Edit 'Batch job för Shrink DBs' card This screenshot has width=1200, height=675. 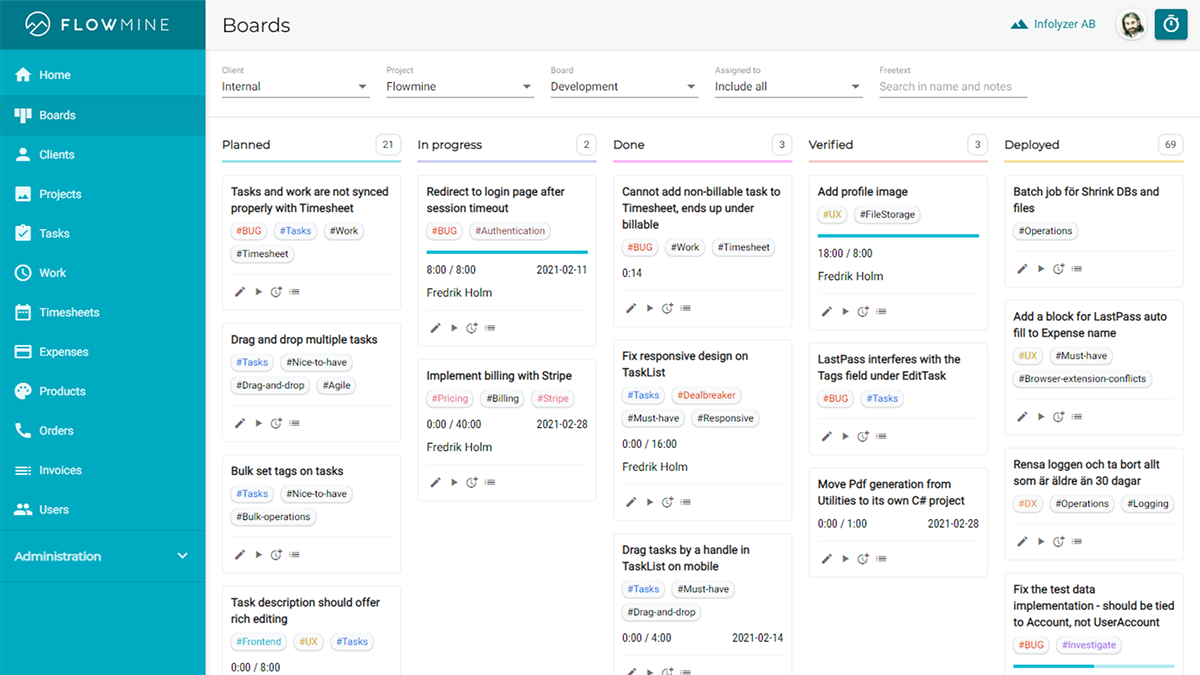[x=1022, y=269]
